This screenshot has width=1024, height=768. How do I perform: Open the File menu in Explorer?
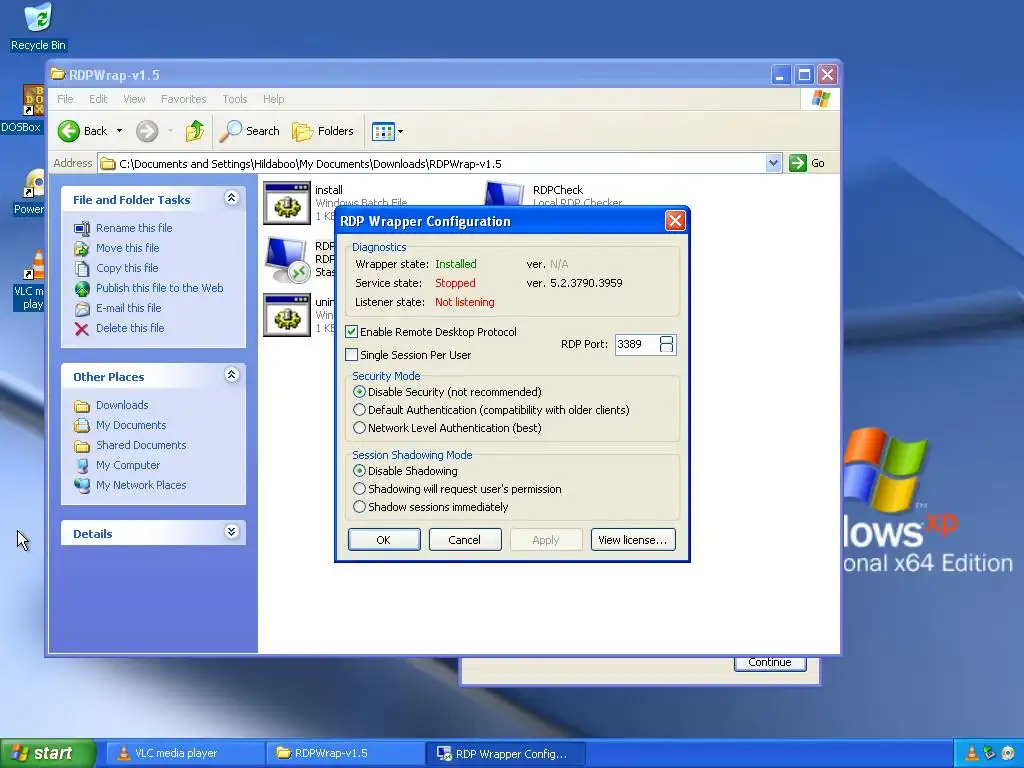coord(65,99)
